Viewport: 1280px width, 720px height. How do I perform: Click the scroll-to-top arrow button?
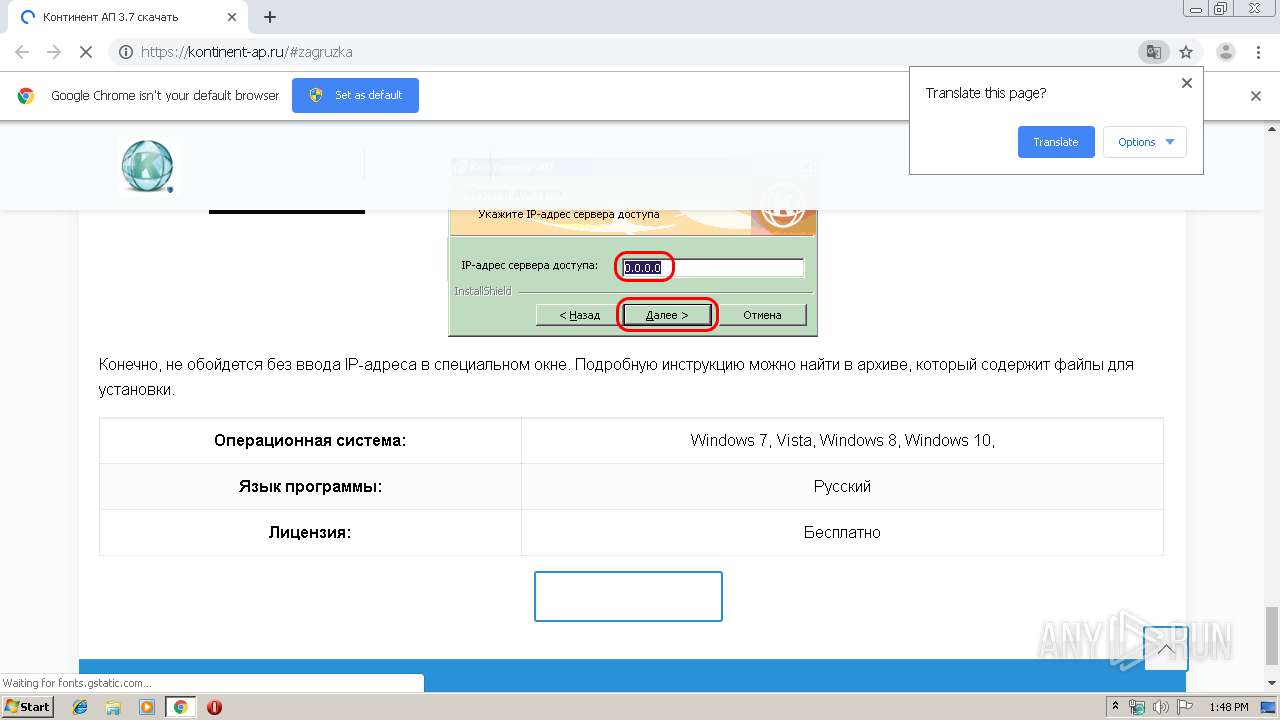click(x=1166, y=648)
